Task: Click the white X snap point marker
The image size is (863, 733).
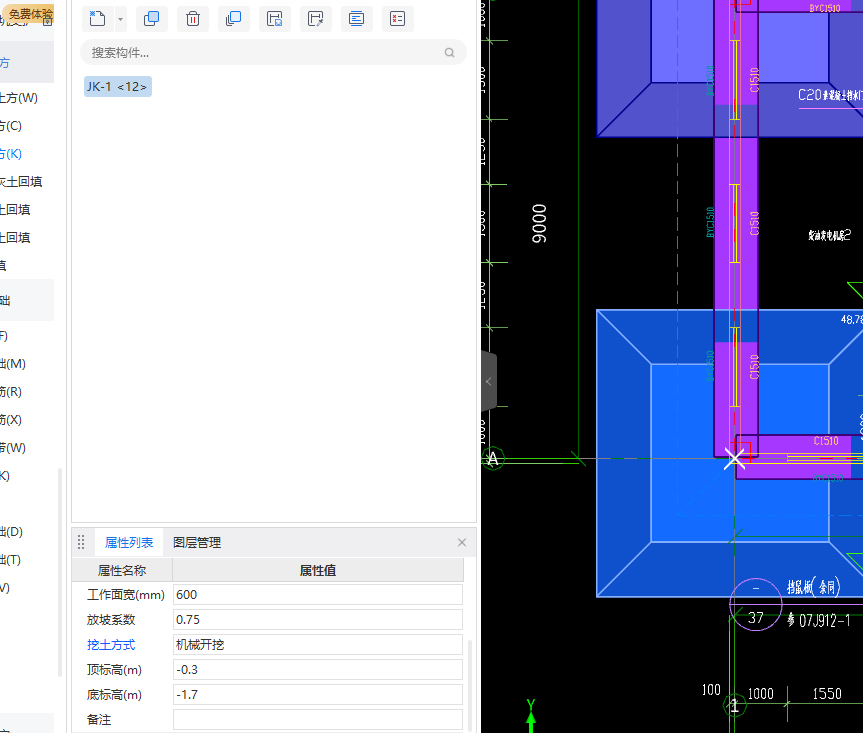Action: [734, 458]
